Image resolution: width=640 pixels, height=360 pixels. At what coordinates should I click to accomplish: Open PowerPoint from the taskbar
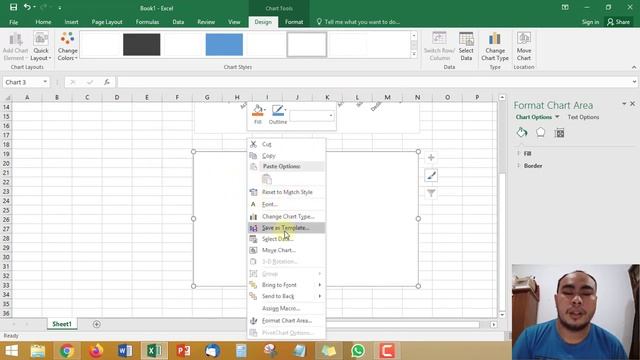[x=183, y=351]
